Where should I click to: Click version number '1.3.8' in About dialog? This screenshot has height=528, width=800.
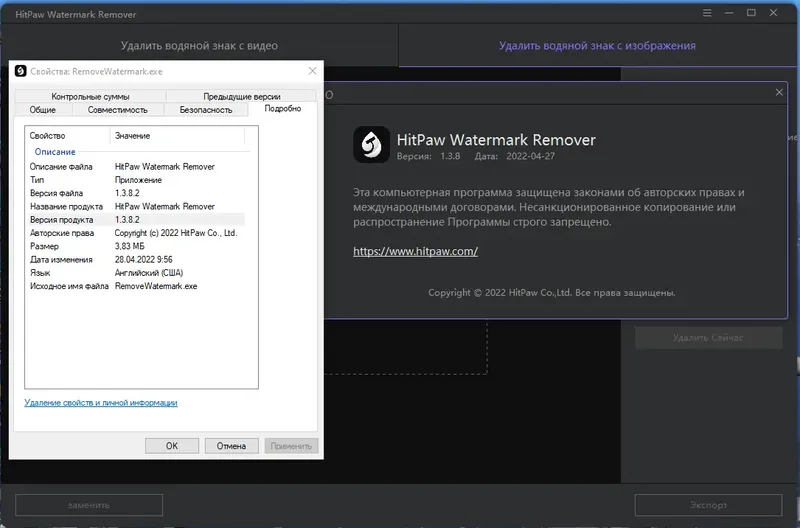pos(450,156)
